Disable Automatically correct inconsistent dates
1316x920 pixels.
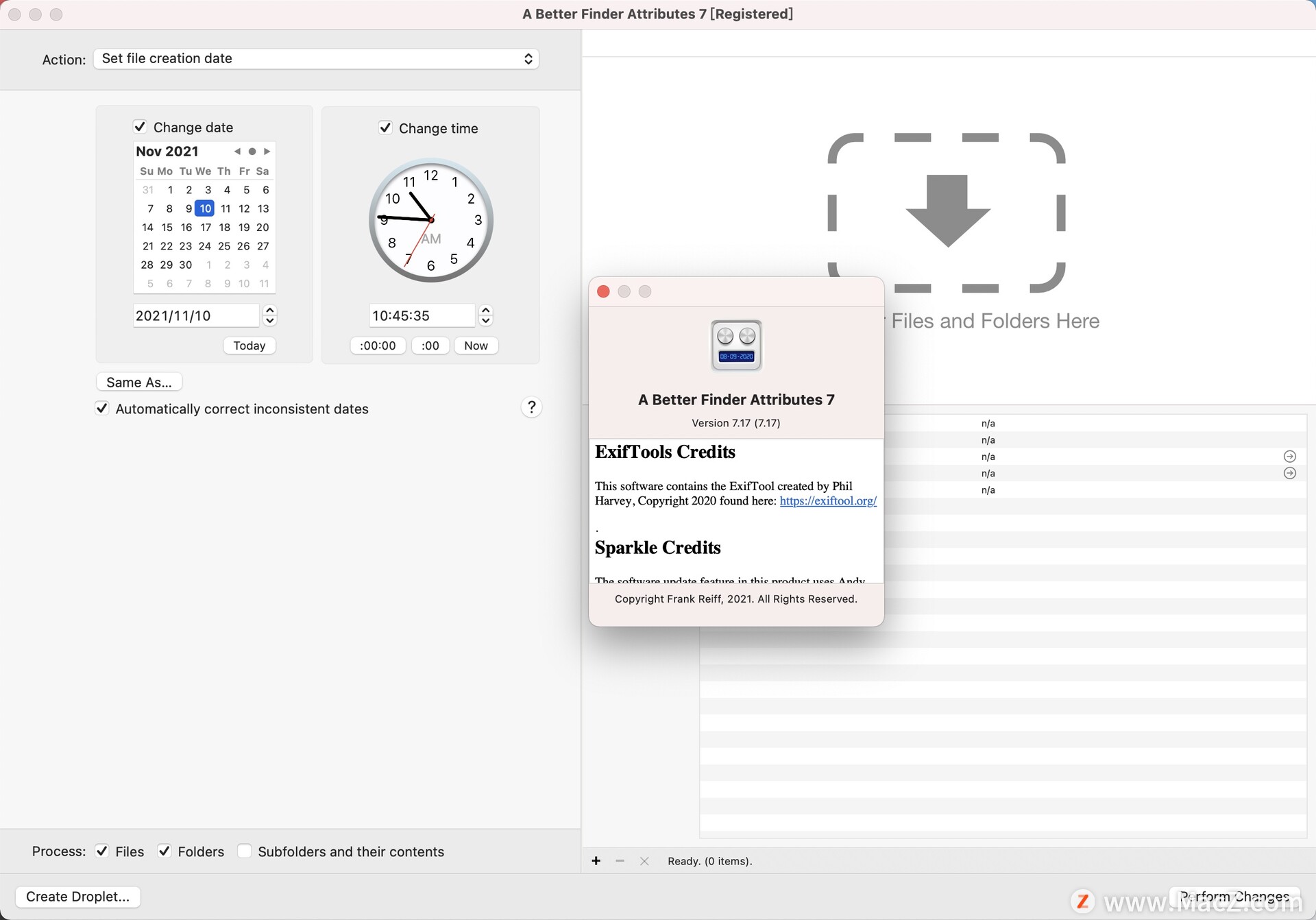[102, 409]
